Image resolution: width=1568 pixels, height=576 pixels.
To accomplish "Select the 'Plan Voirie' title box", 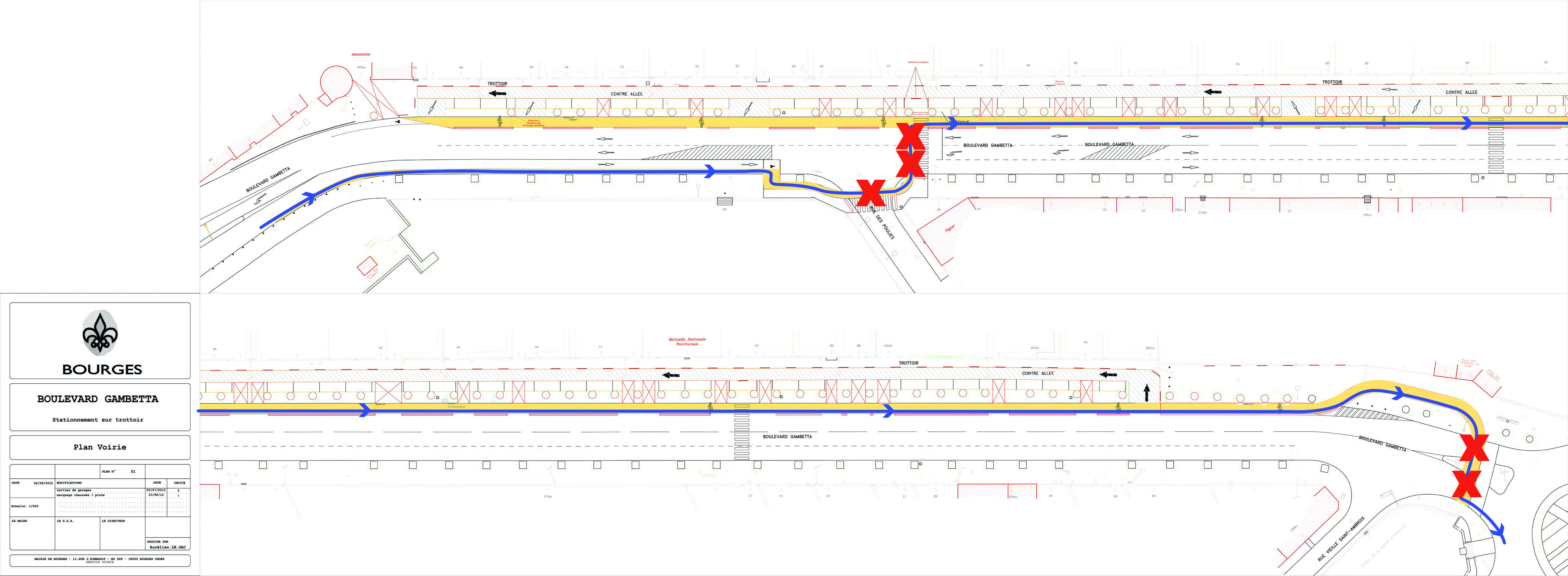I will (x=100, y=447).
